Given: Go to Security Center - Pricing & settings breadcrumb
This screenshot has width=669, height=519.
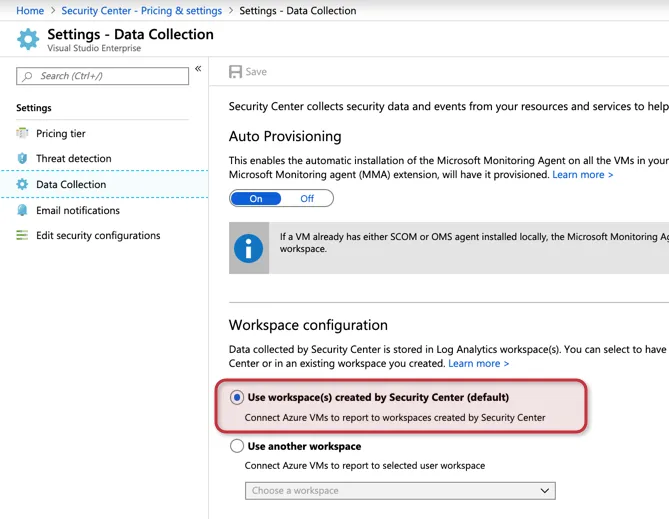Looking at the screenshot, I should click(142, 11).
